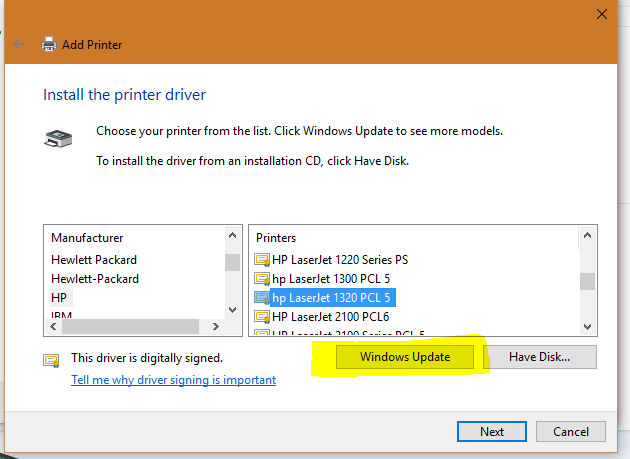Viewport: 630px width, 459px height.
Task: Select hp LaserJet 1320 PCL 5 printer
Action: click(x=333, y=298)
